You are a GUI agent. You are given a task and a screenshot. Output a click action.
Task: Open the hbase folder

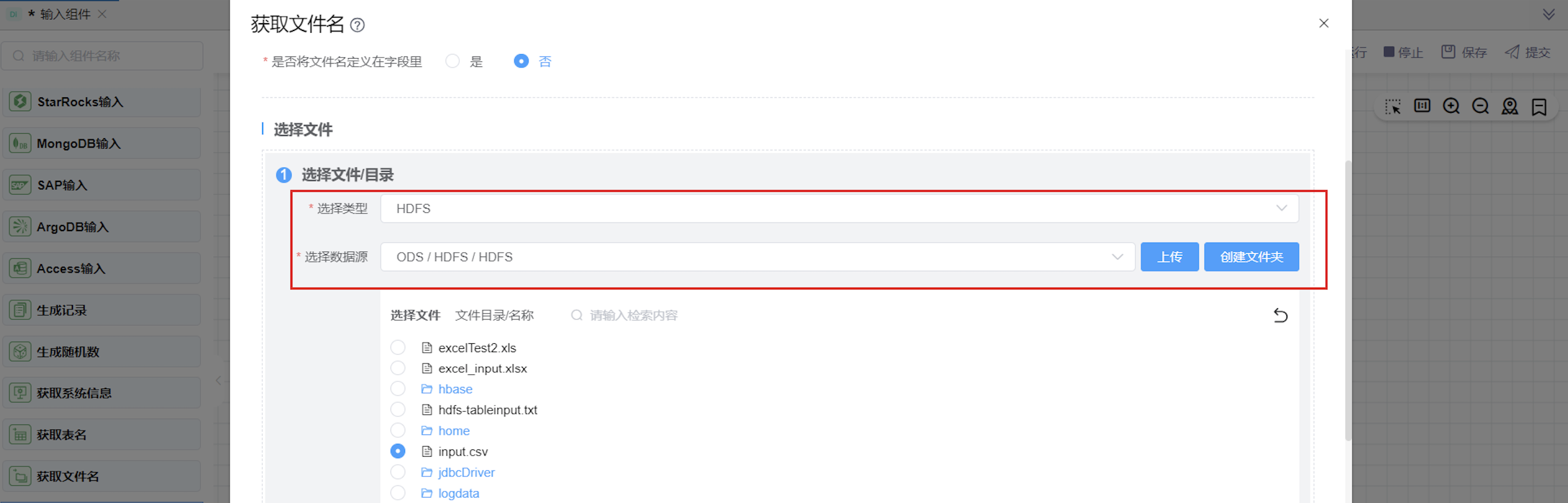[455, 389]
